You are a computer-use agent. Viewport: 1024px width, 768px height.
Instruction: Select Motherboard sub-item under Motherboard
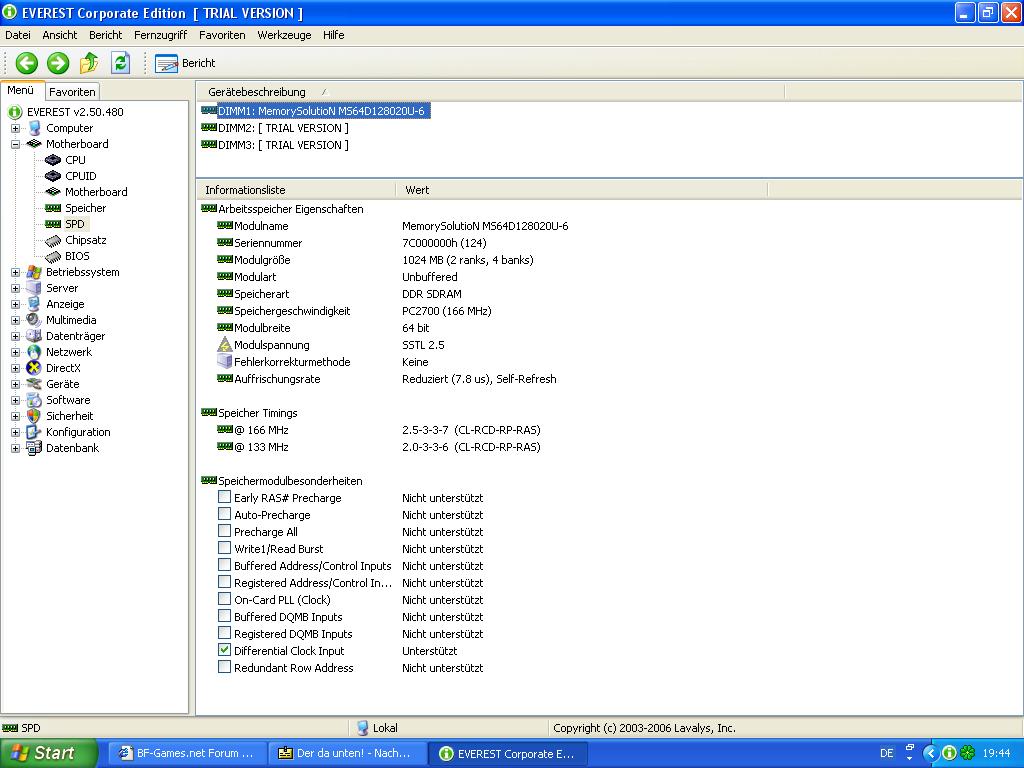click(96, 192)
